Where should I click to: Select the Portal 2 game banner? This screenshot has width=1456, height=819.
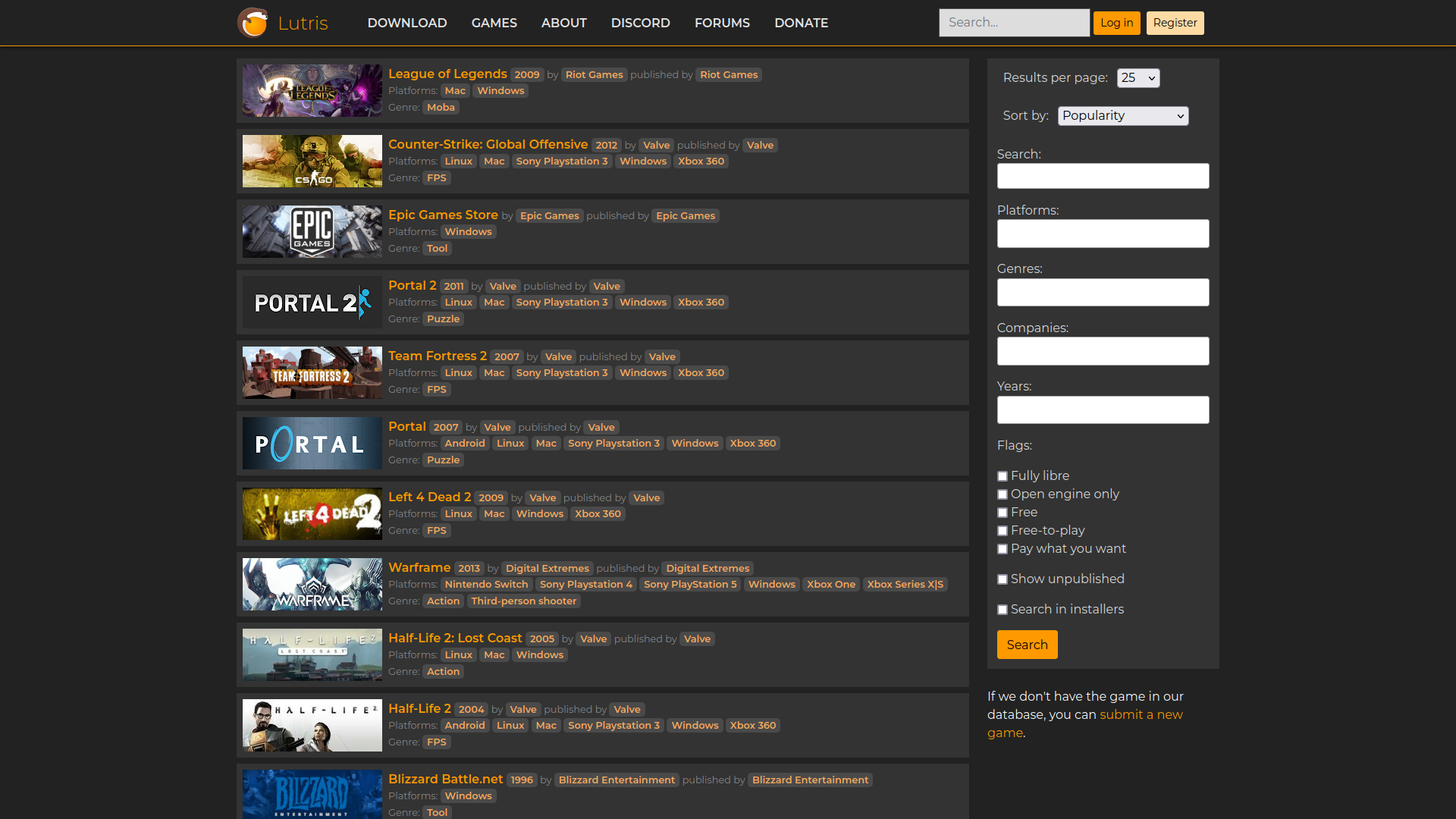click(312, 302)
